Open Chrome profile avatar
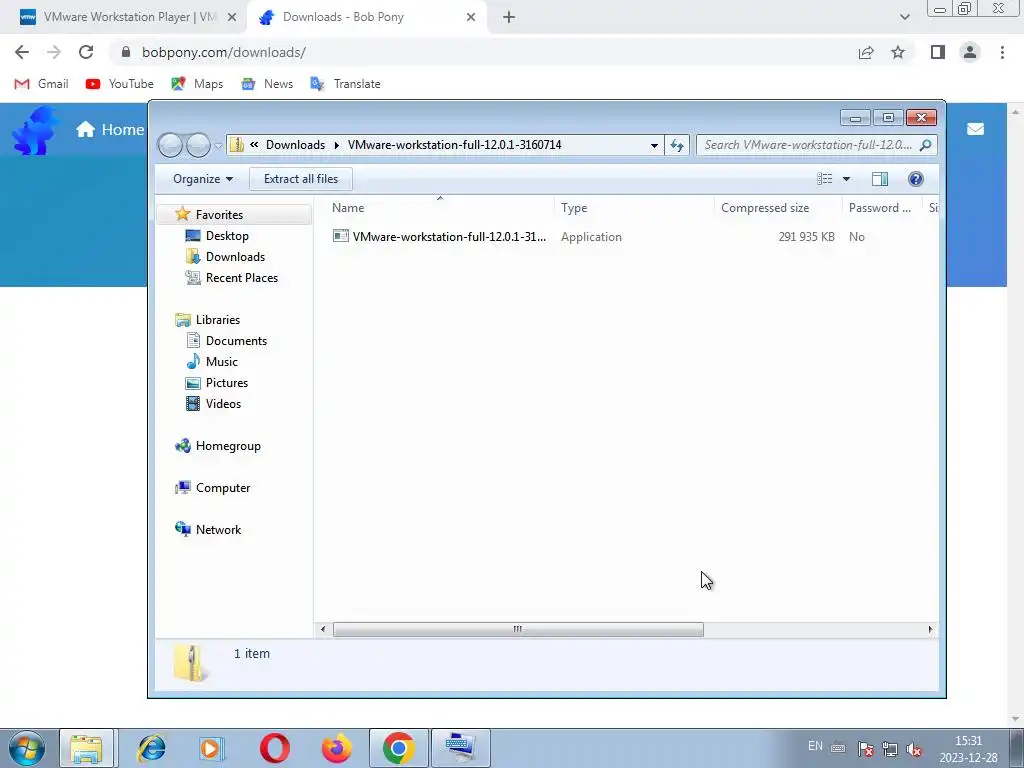Viewport: 1024px width, 768px height. (970, 52)
